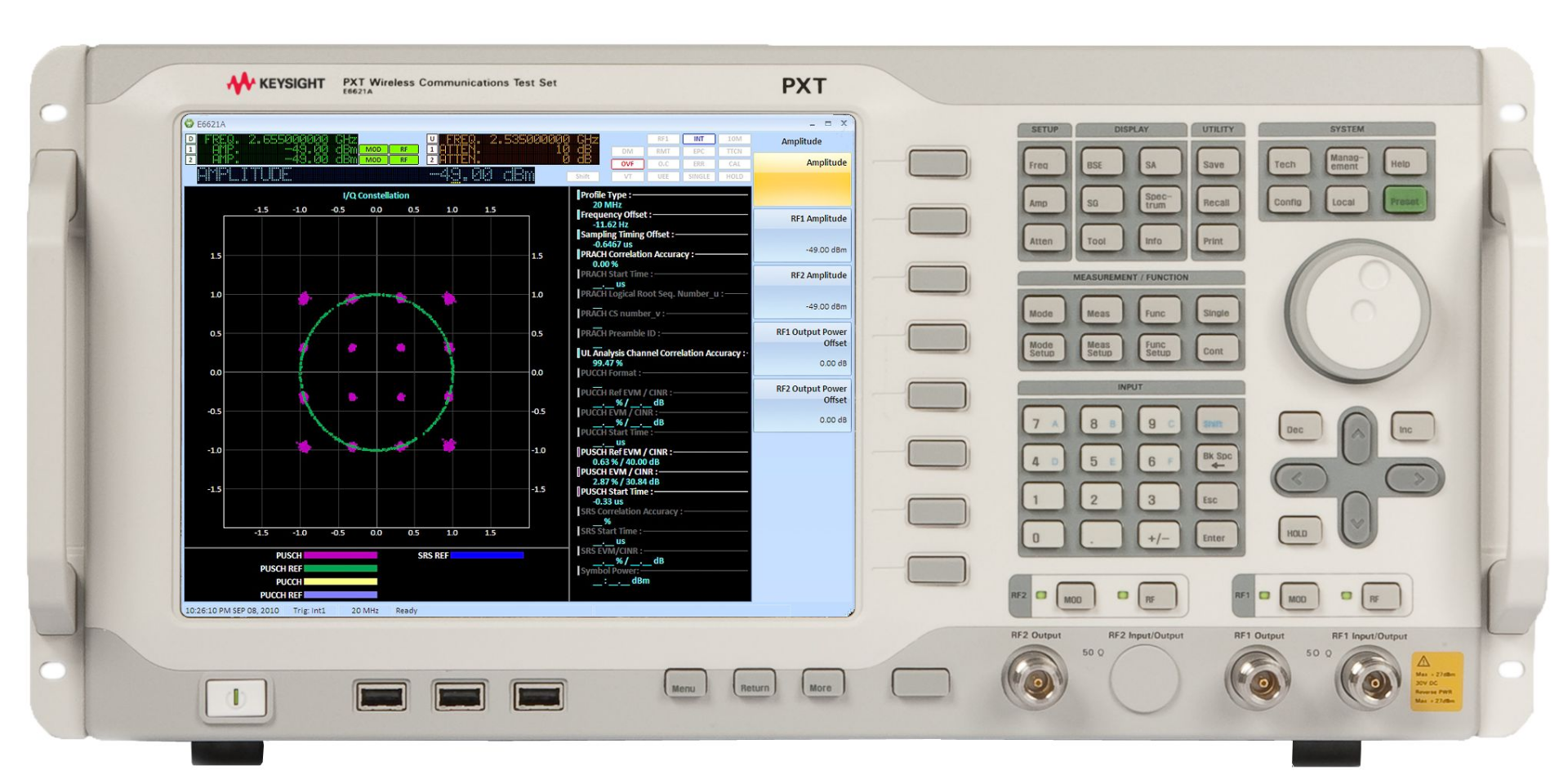Click the right arrow navigation key
1568x784 pixels.
pos(1417,479)
